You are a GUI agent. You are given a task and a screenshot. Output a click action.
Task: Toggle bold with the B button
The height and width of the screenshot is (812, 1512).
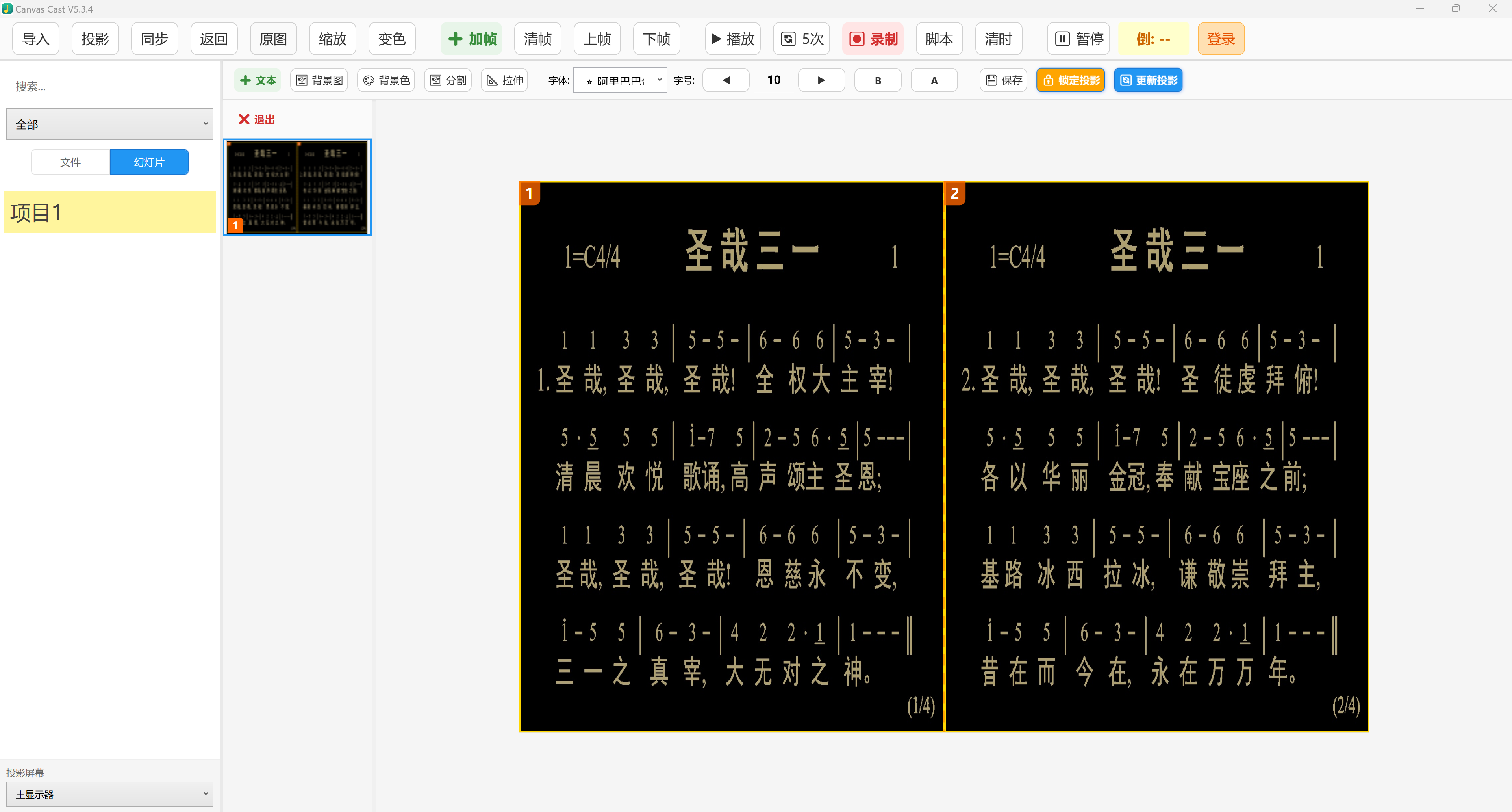[x=878, y=80]
